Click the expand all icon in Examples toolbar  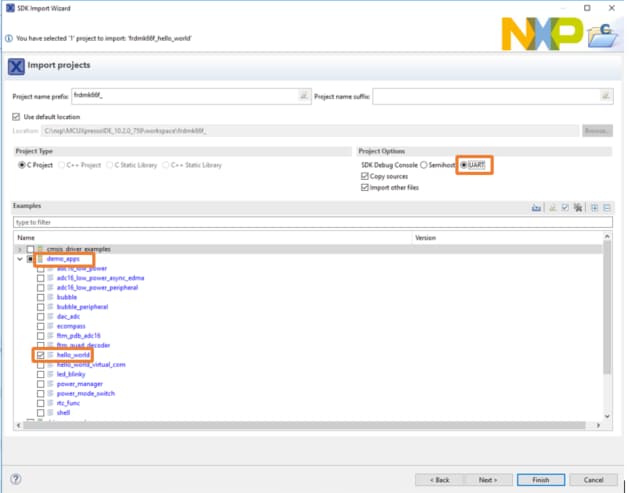tap(594, 207)
